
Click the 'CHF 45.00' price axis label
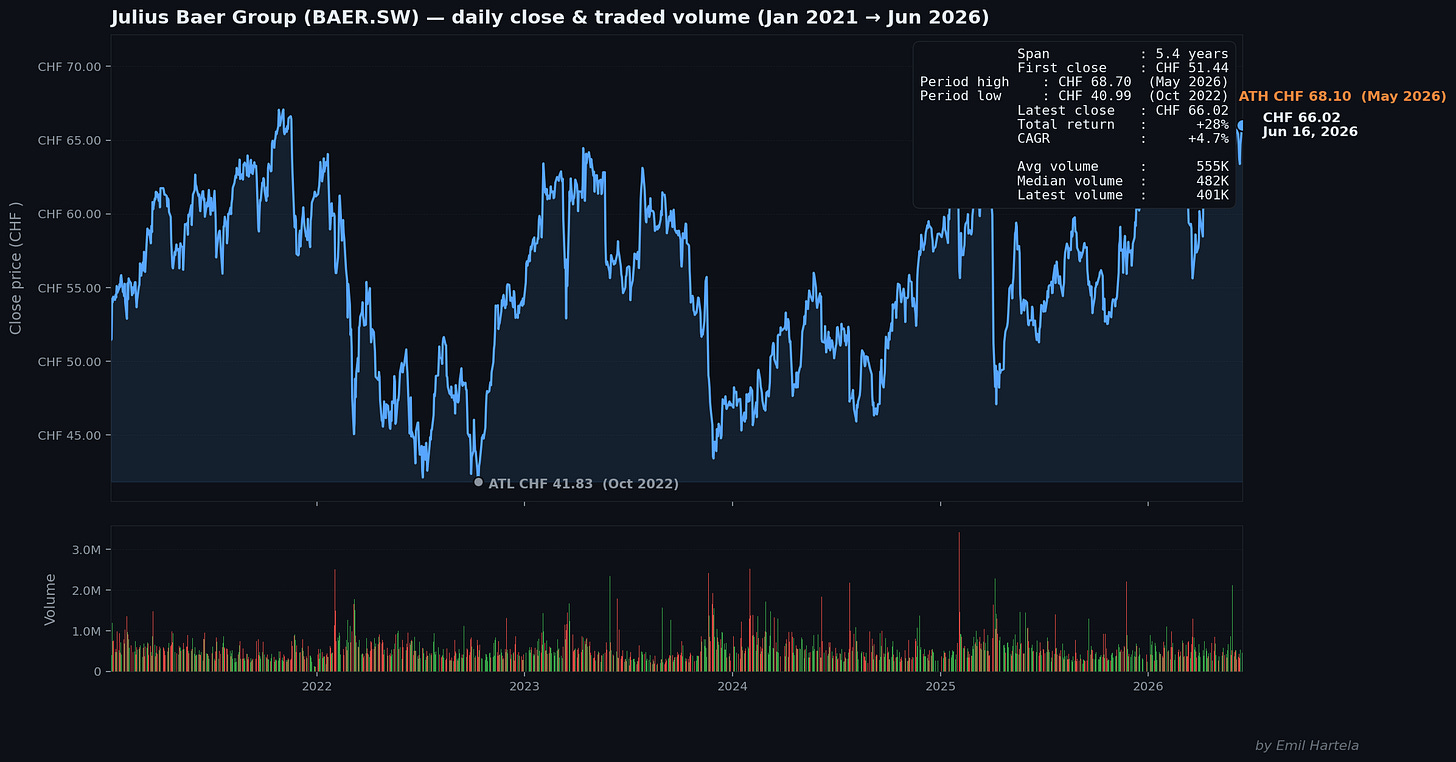69,436
